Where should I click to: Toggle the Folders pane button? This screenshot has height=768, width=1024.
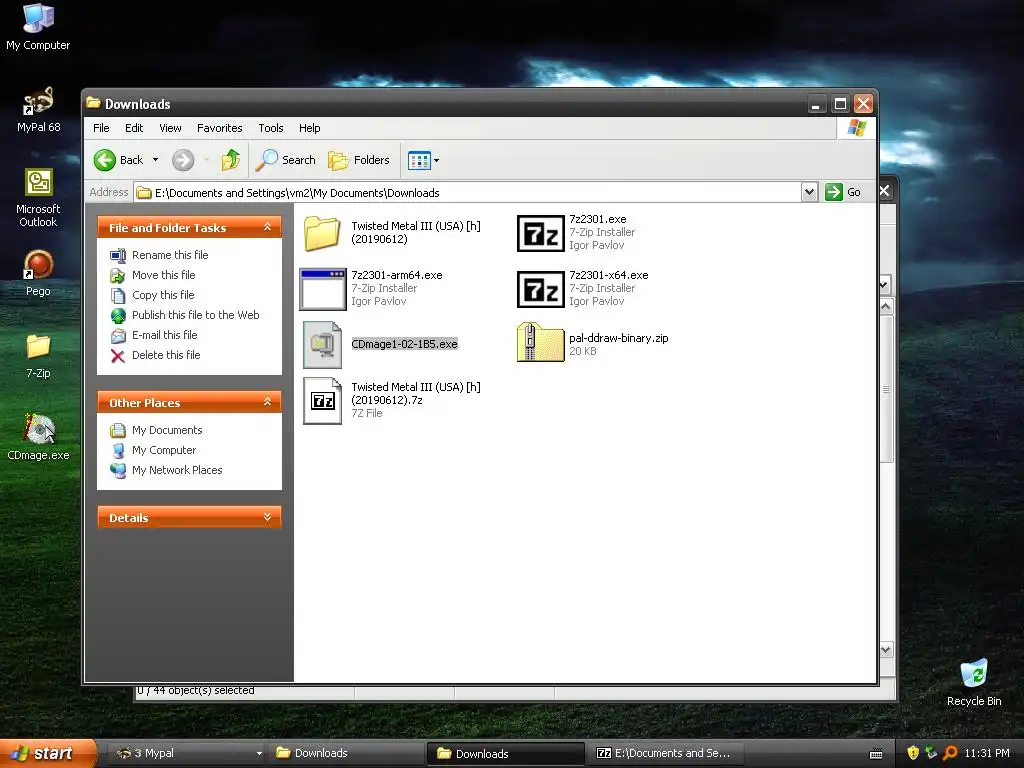(x=359, y=160)
